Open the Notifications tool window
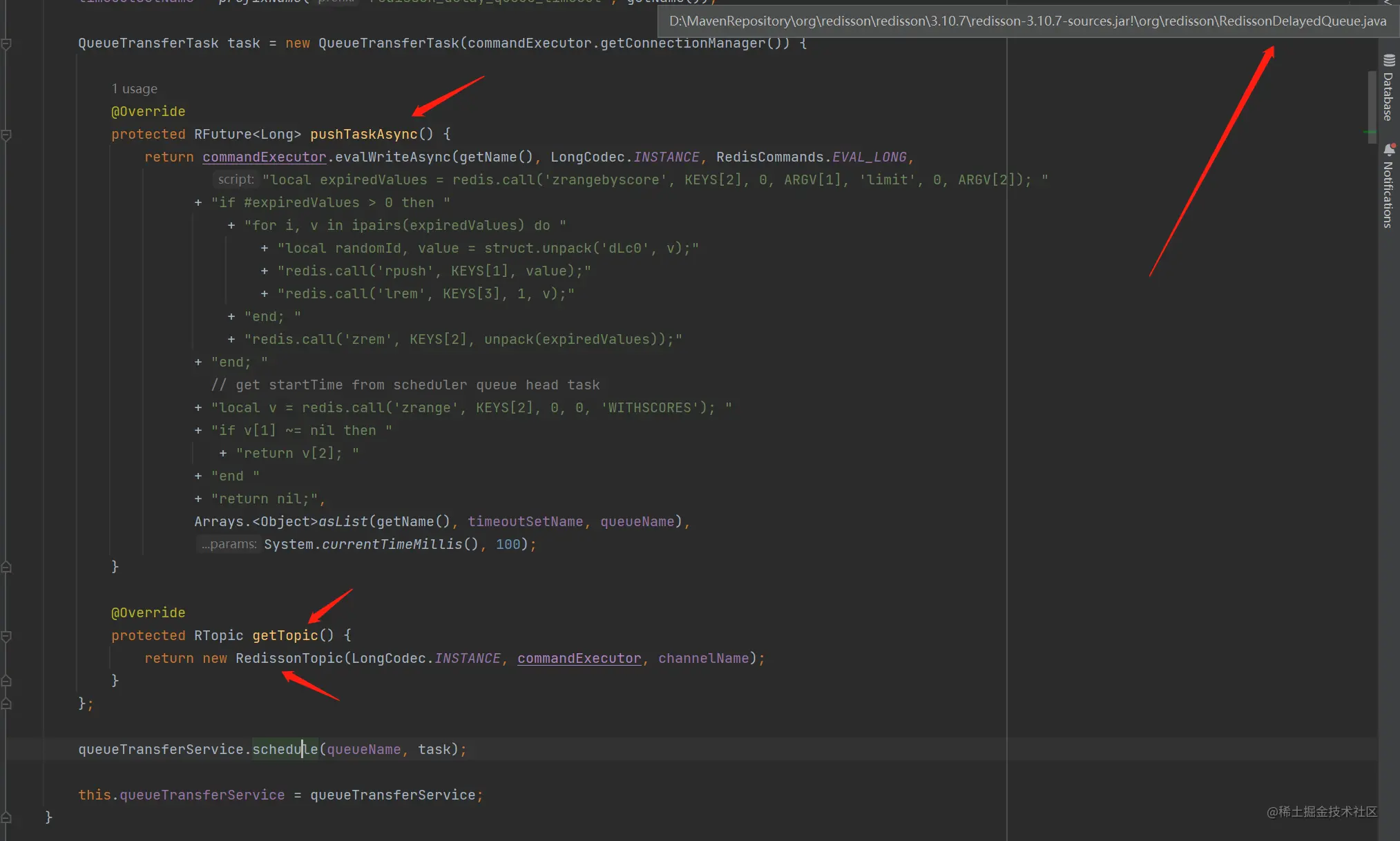The width and height of the screenshot is (1400, 841). (x=1388, y=185)
